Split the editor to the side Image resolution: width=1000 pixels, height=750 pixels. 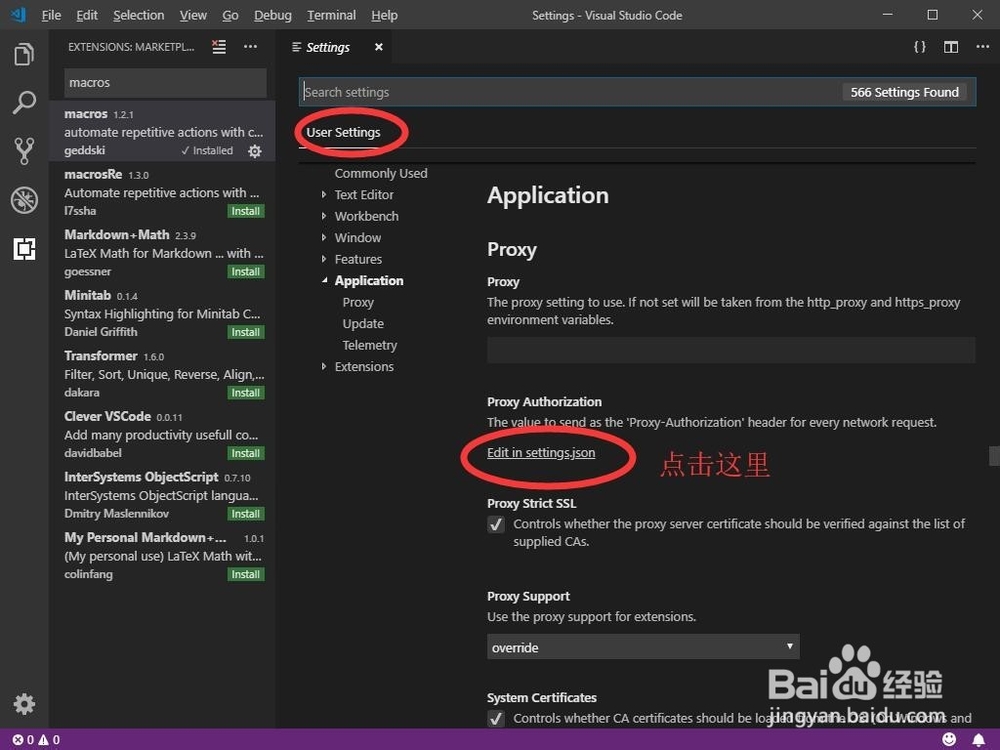pyautogui.click(x=951, y=47)
